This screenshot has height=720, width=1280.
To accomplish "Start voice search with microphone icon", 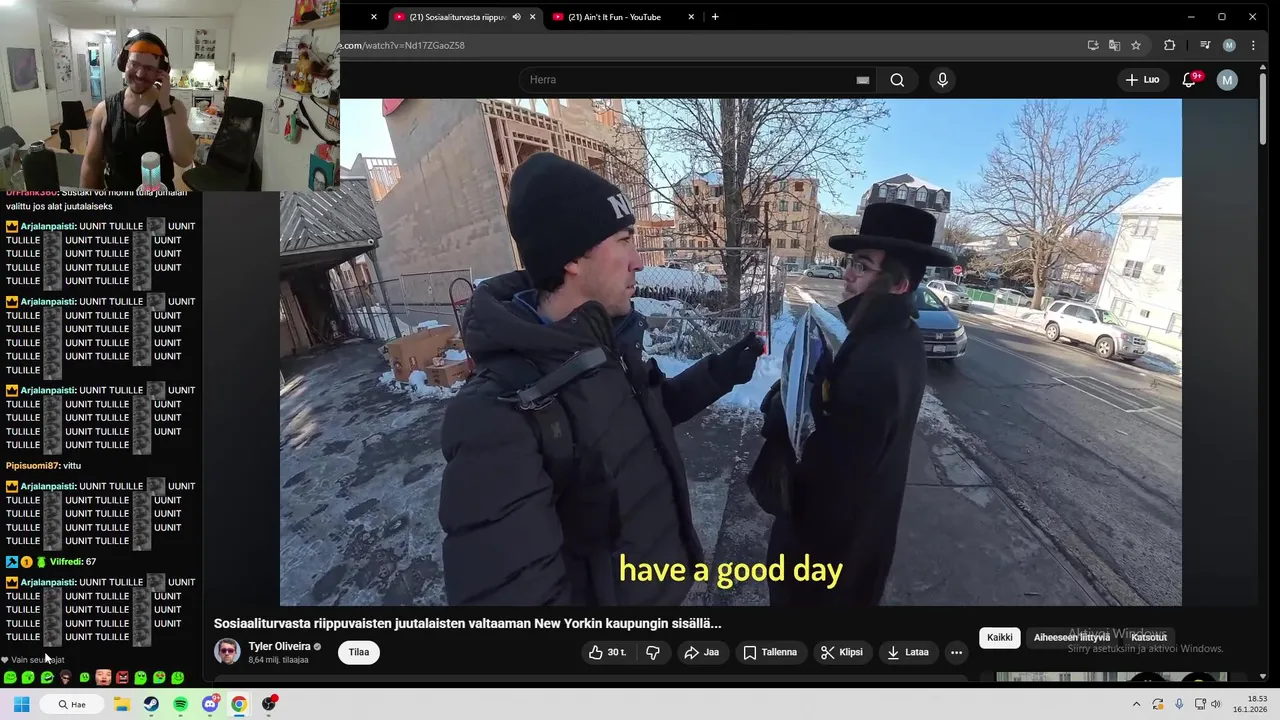I will pyautogui.click(x=942, y=80).
